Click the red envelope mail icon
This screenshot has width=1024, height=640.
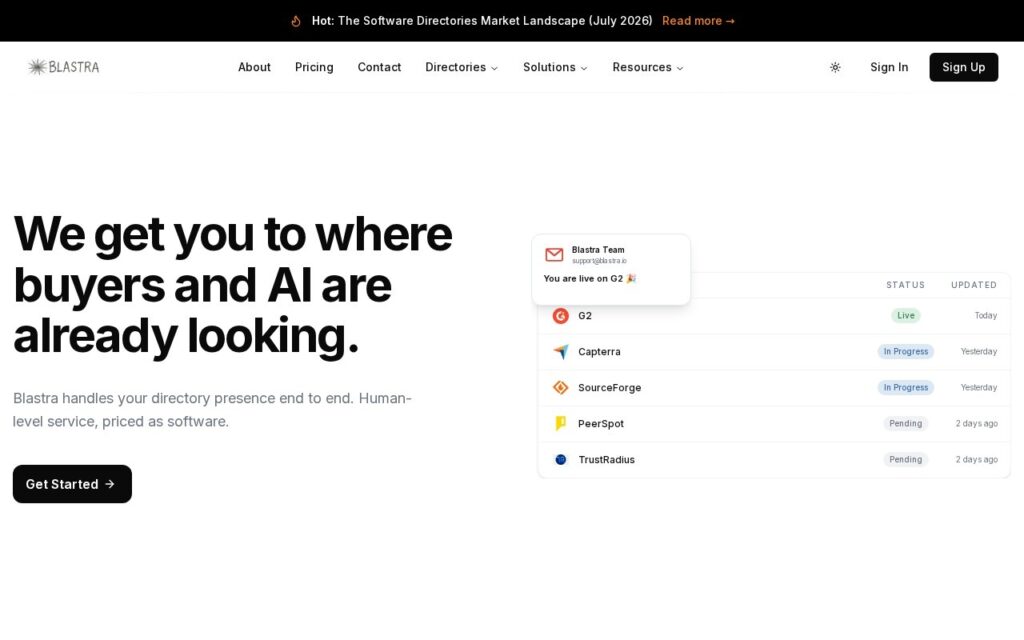pos(554,255)
